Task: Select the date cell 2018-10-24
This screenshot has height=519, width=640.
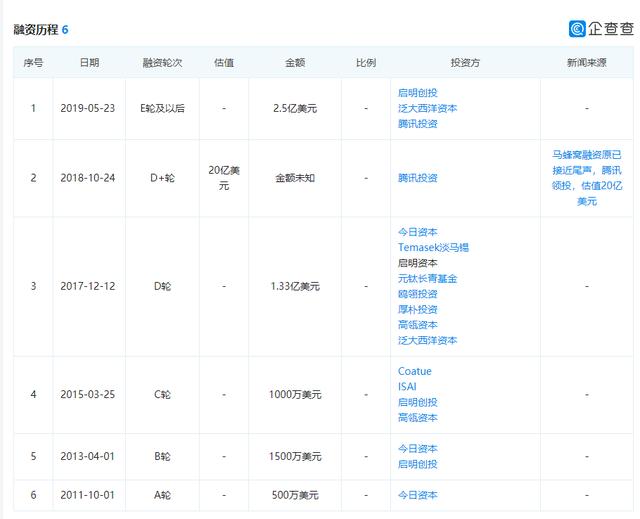Action: point(88,178)
